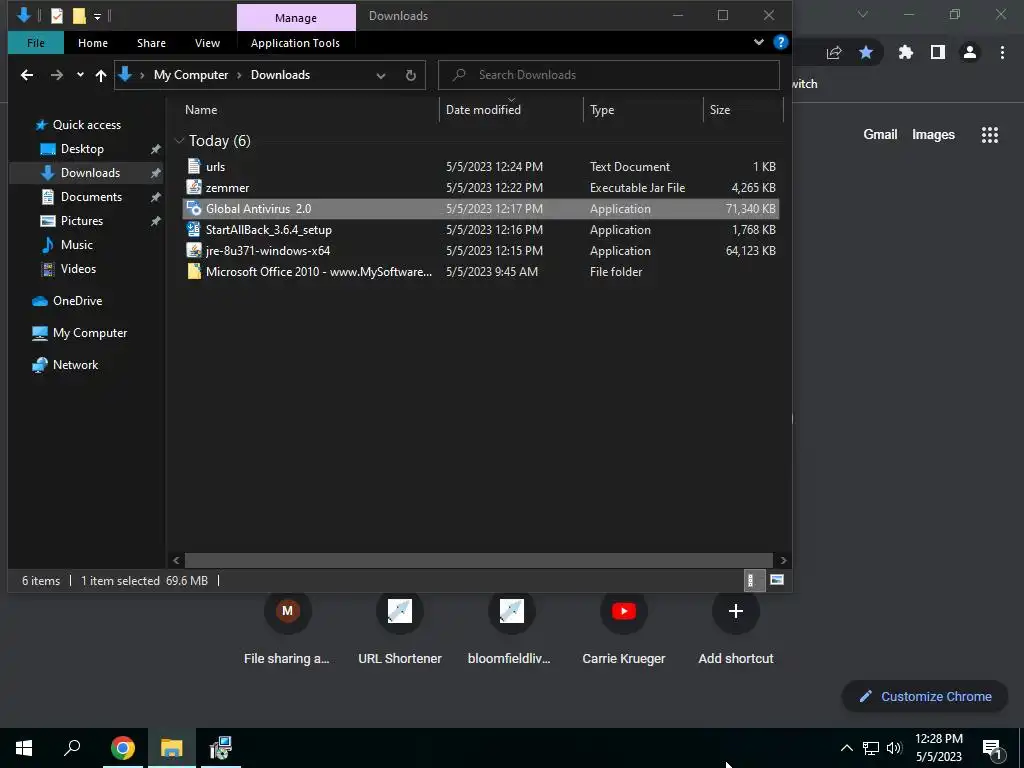Click Chrome icon in taskbar

pyautogui.click(x=122, y=748)
